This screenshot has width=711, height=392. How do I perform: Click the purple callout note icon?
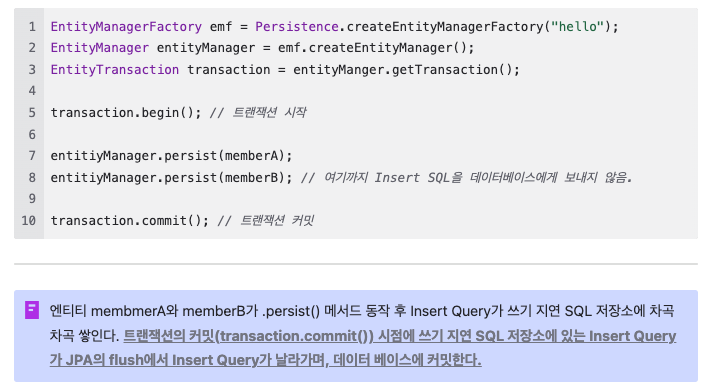32,310
